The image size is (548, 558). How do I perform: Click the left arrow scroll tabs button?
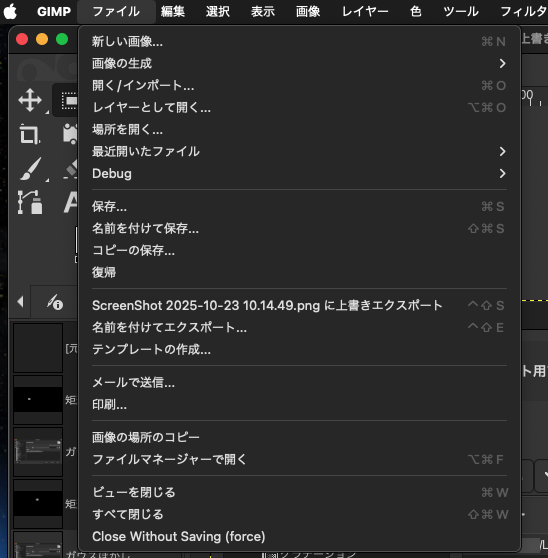pos(20,302)
